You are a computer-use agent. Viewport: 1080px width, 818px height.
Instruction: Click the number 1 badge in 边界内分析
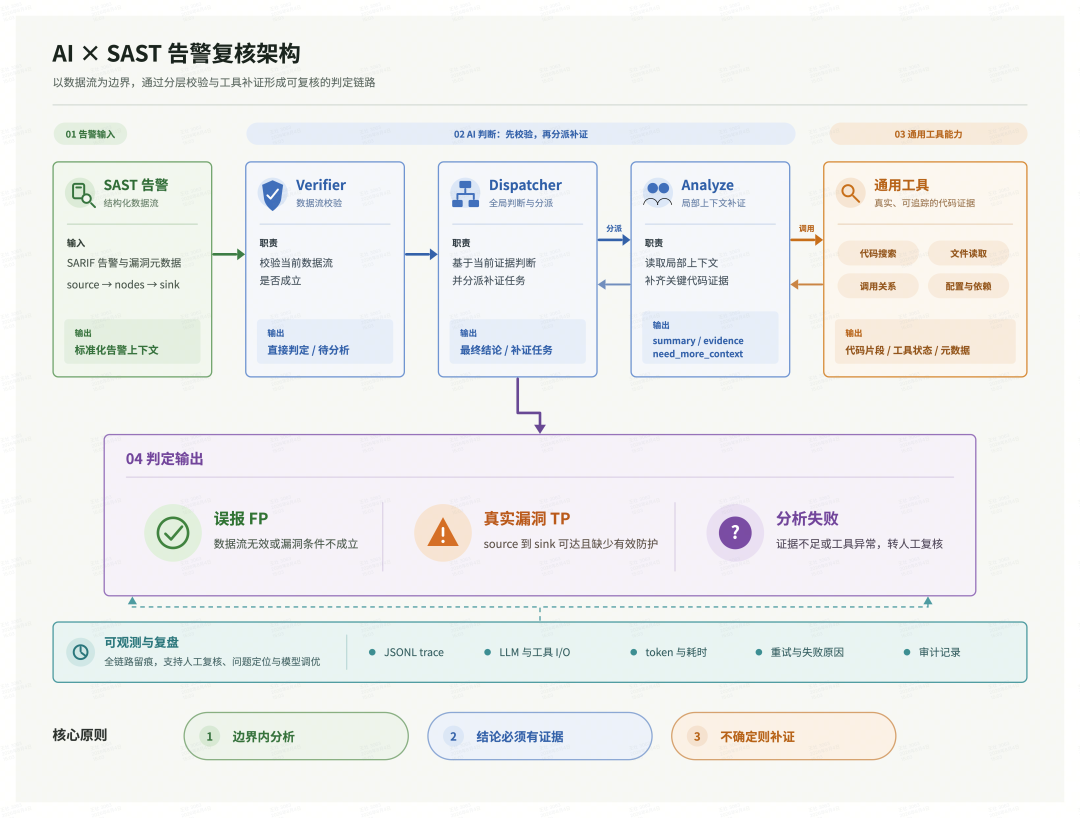click(210, 736)
